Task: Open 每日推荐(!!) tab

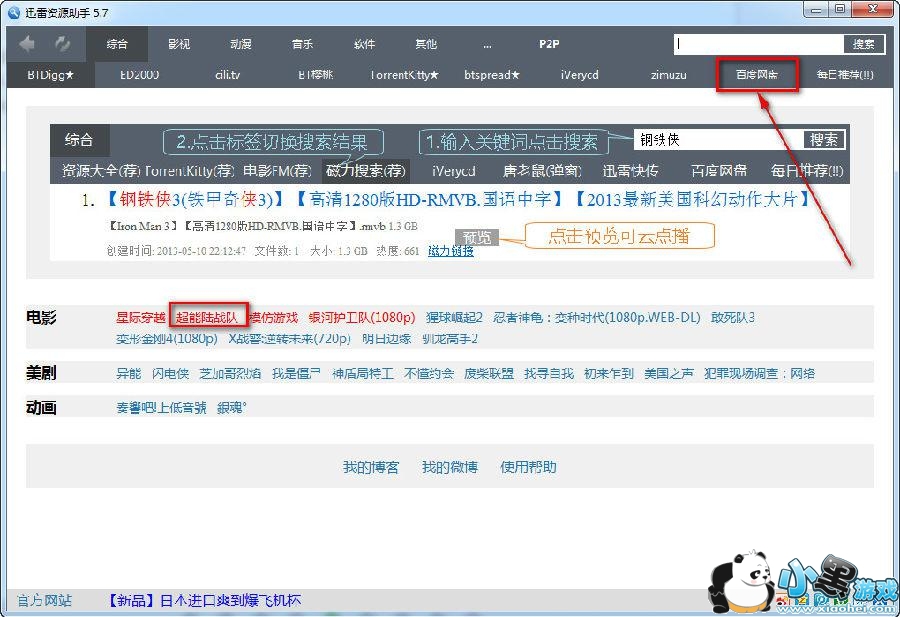Action: click(x=845, y=75)
